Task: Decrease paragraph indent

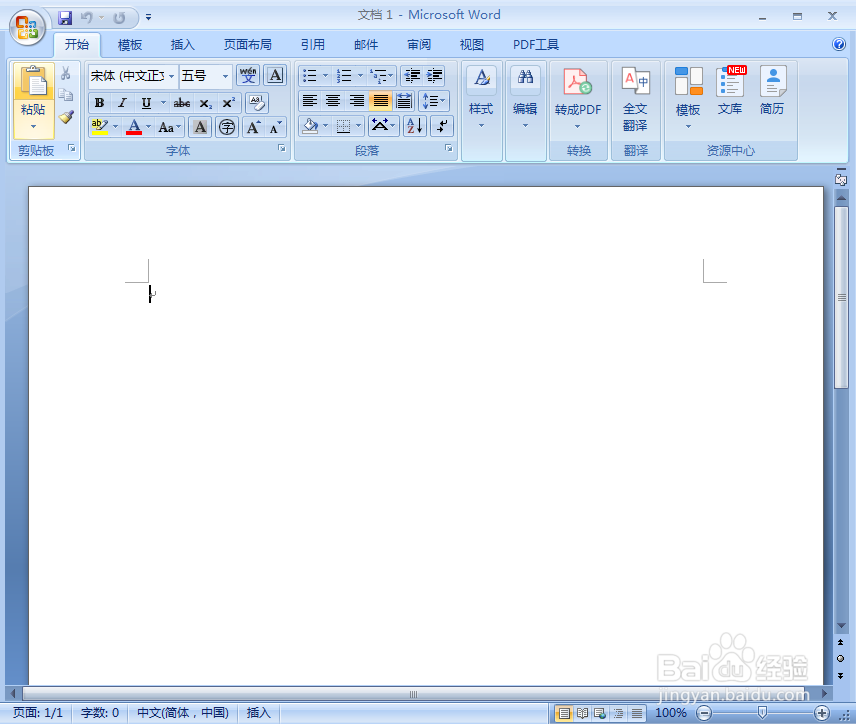Action: pos(412,75)
